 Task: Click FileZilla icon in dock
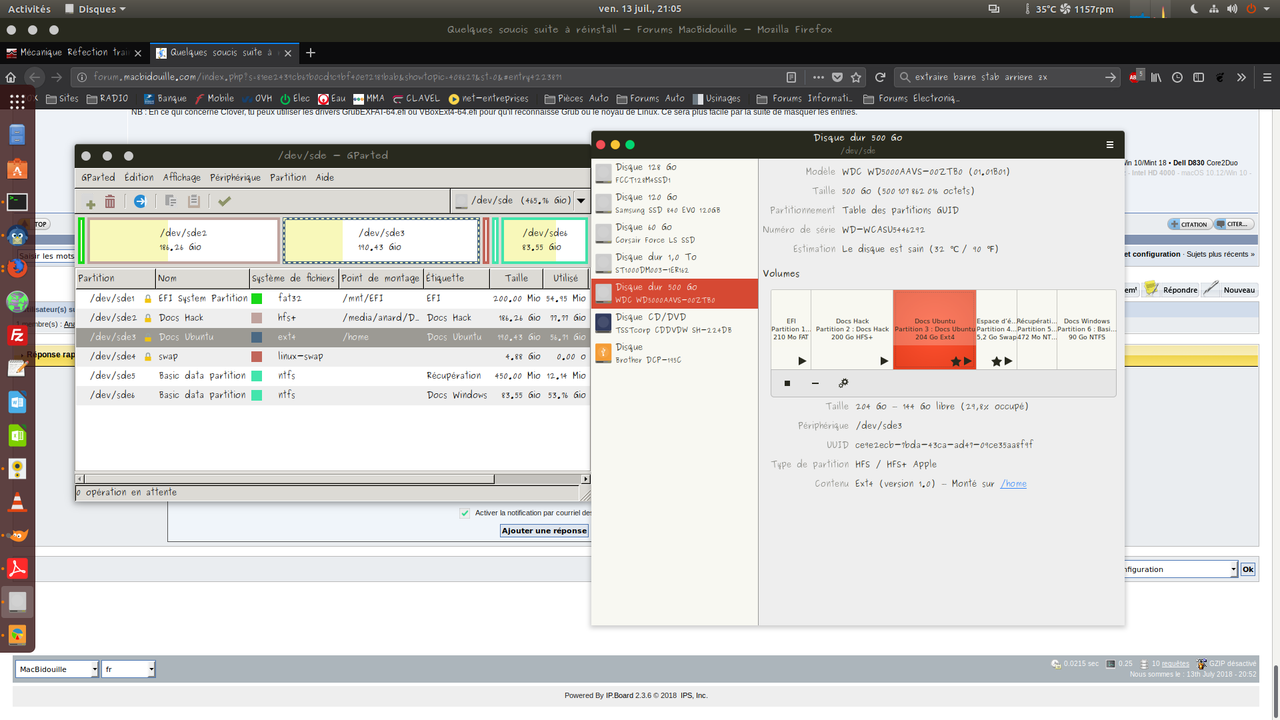[x=17, y=335]
